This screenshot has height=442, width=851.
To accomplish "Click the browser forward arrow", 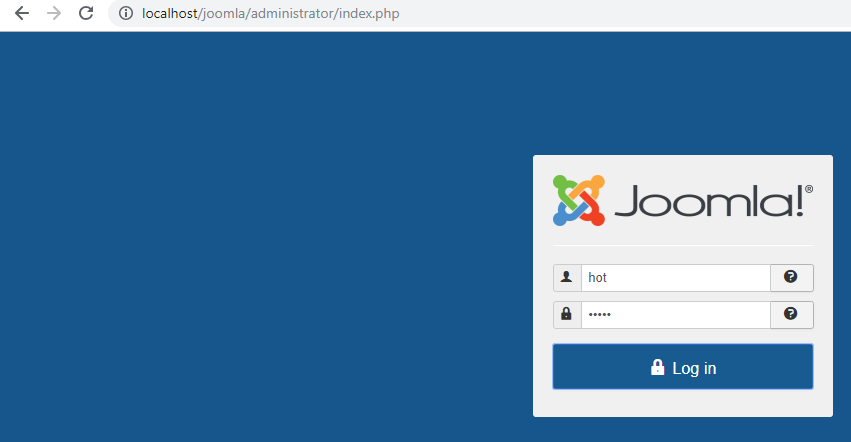I will pos(54,14).
